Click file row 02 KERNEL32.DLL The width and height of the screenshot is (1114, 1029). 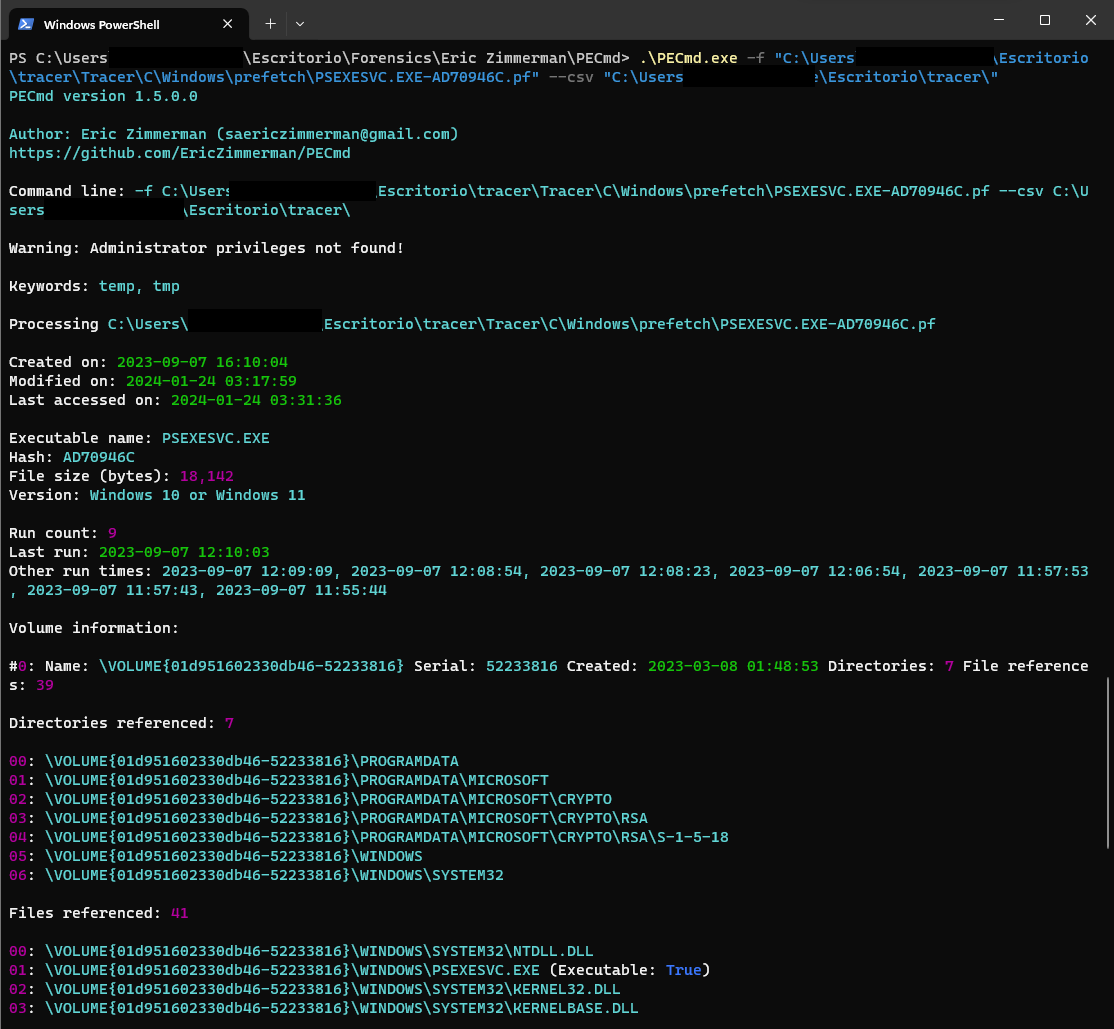tap(315, 989)
